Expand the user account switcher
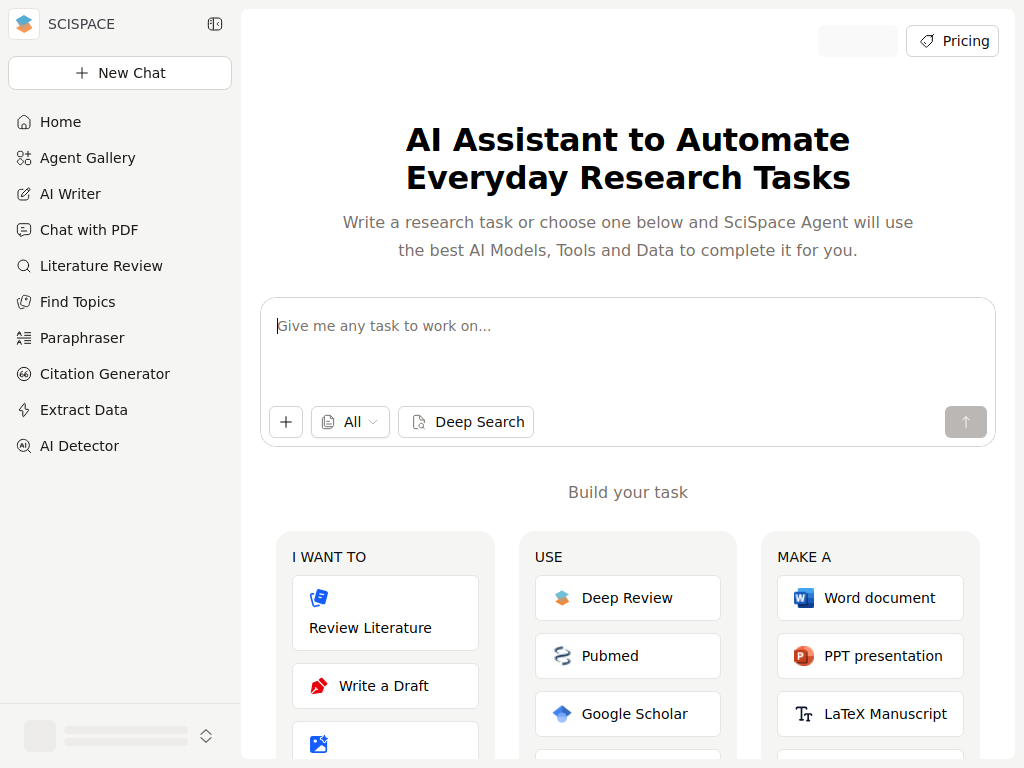This screenshot has width=1024, height=768. (x=206, y=736)
